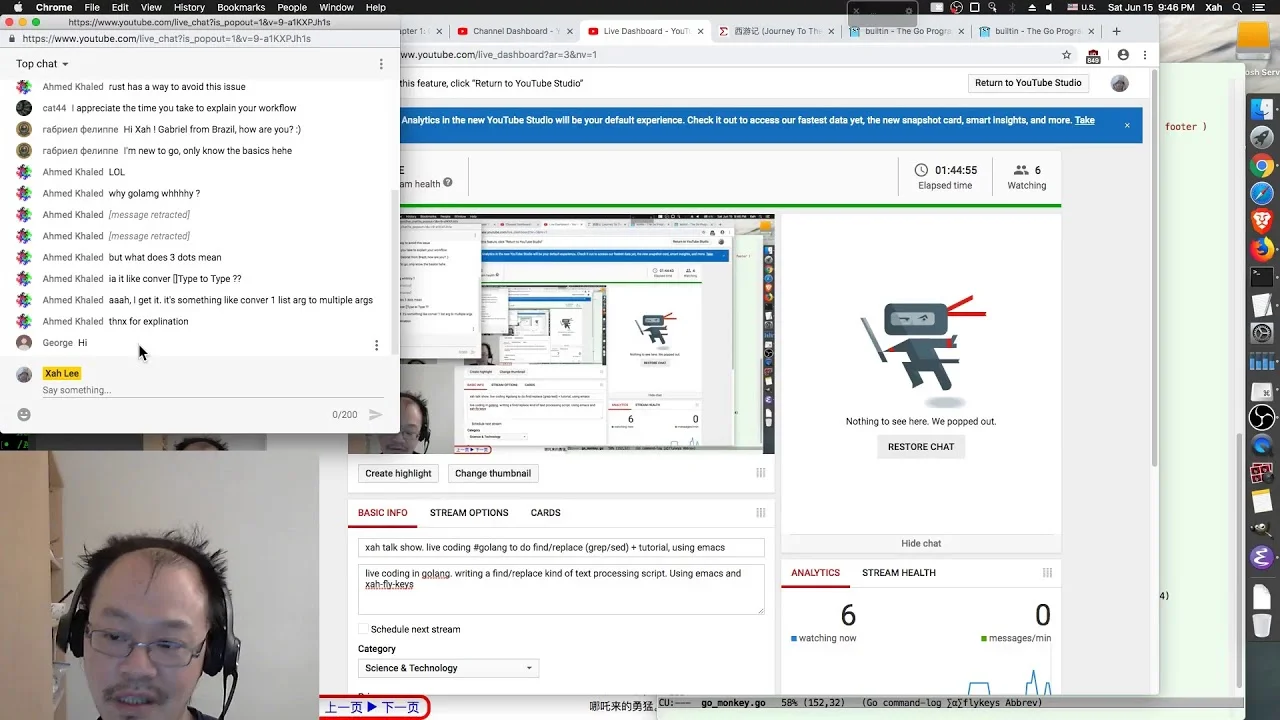
Task: Click Return to YouTube Studio button
Action: point(1028,83)
